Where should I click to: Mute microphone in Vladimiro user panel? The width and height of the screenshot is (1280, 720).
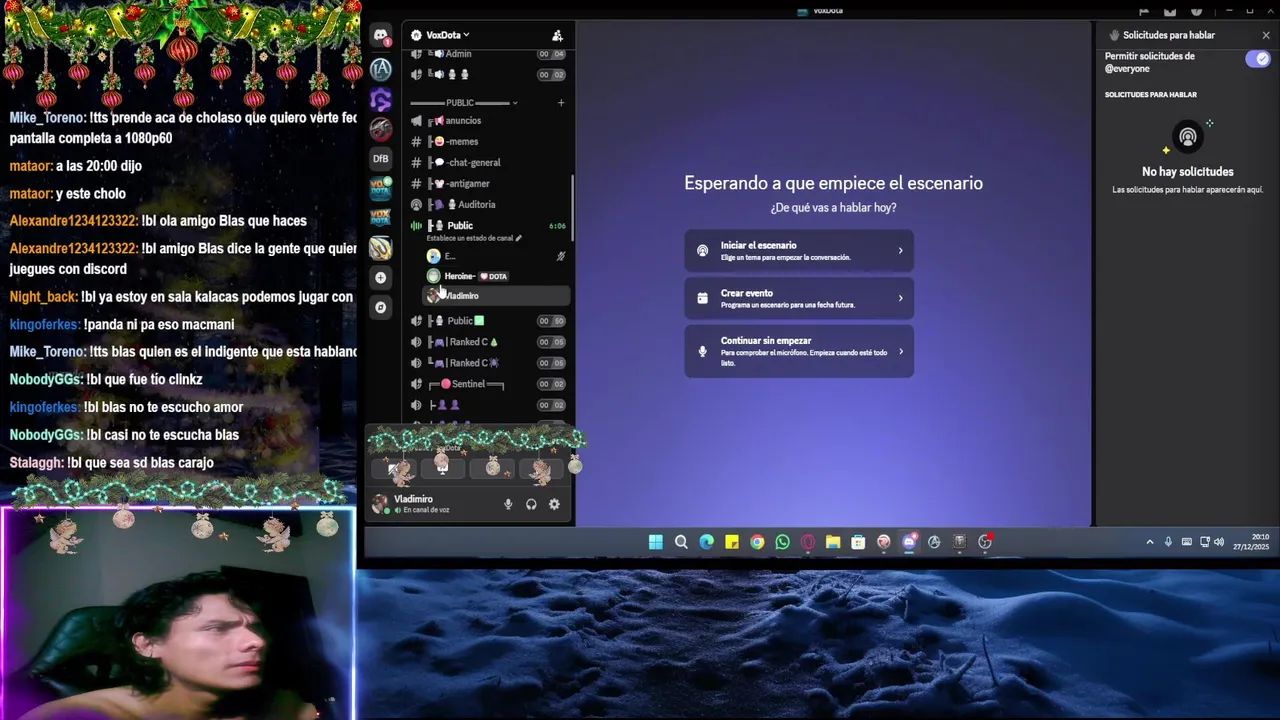tap(508, 504)
